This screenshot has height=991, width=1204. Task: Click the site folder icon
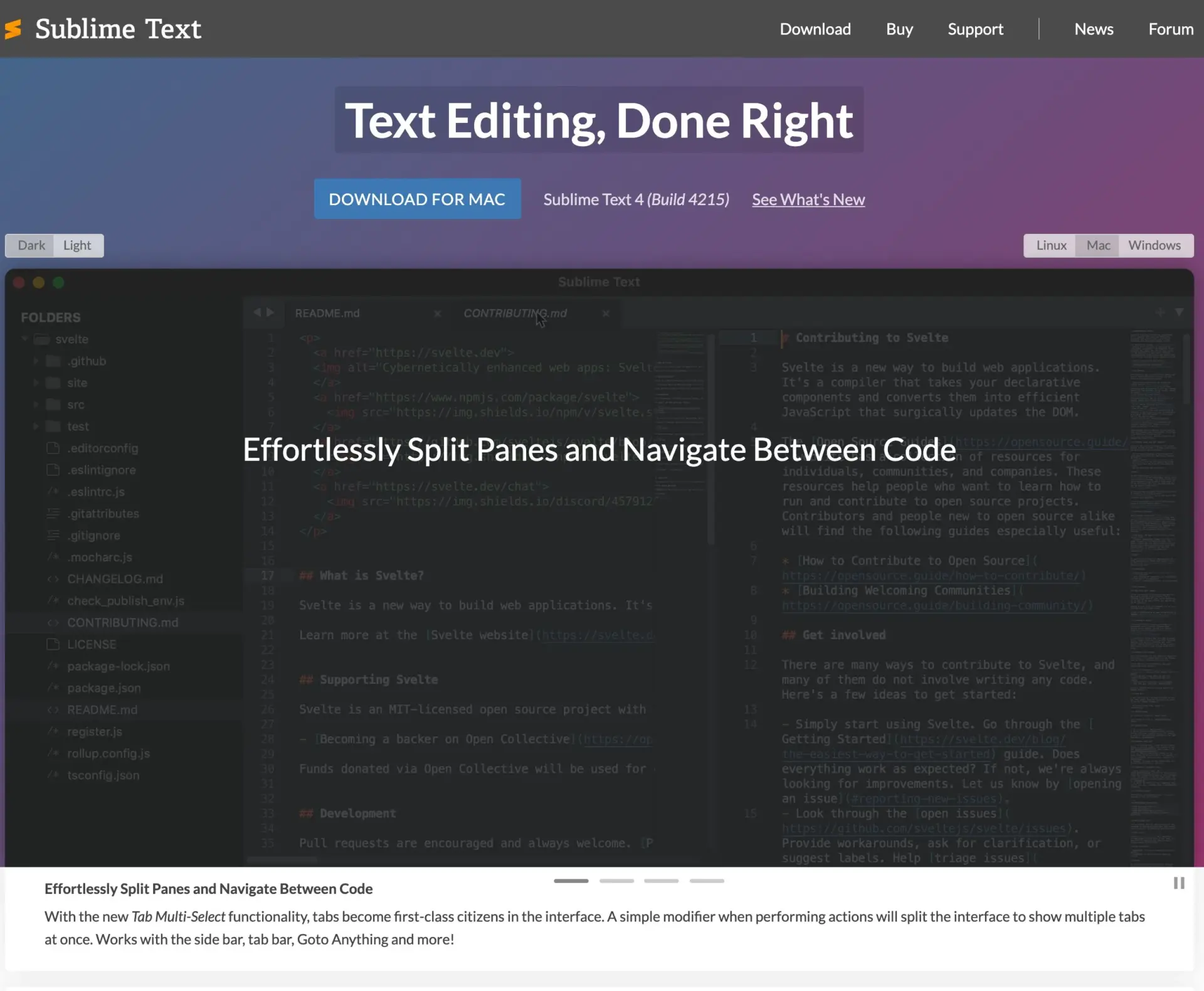(54, 383)
